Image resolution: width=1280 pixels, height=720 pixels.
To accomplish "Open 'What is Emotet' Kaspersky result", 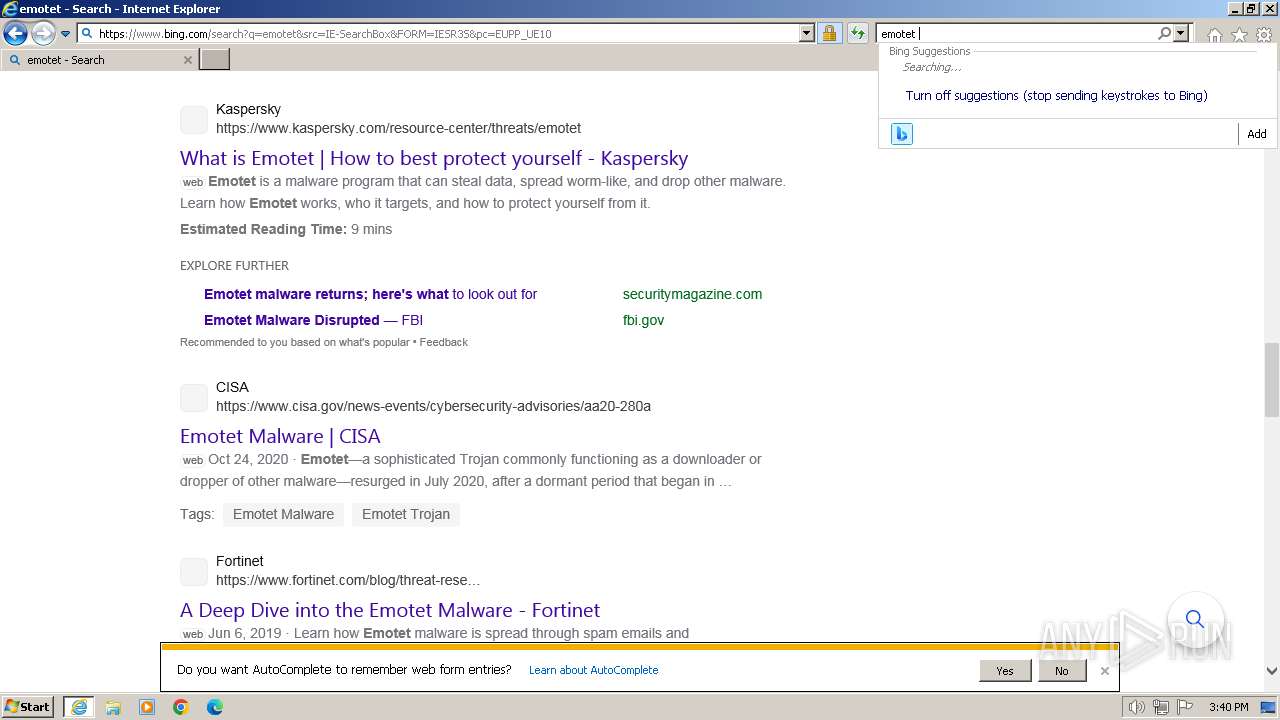I will [434, 158].
